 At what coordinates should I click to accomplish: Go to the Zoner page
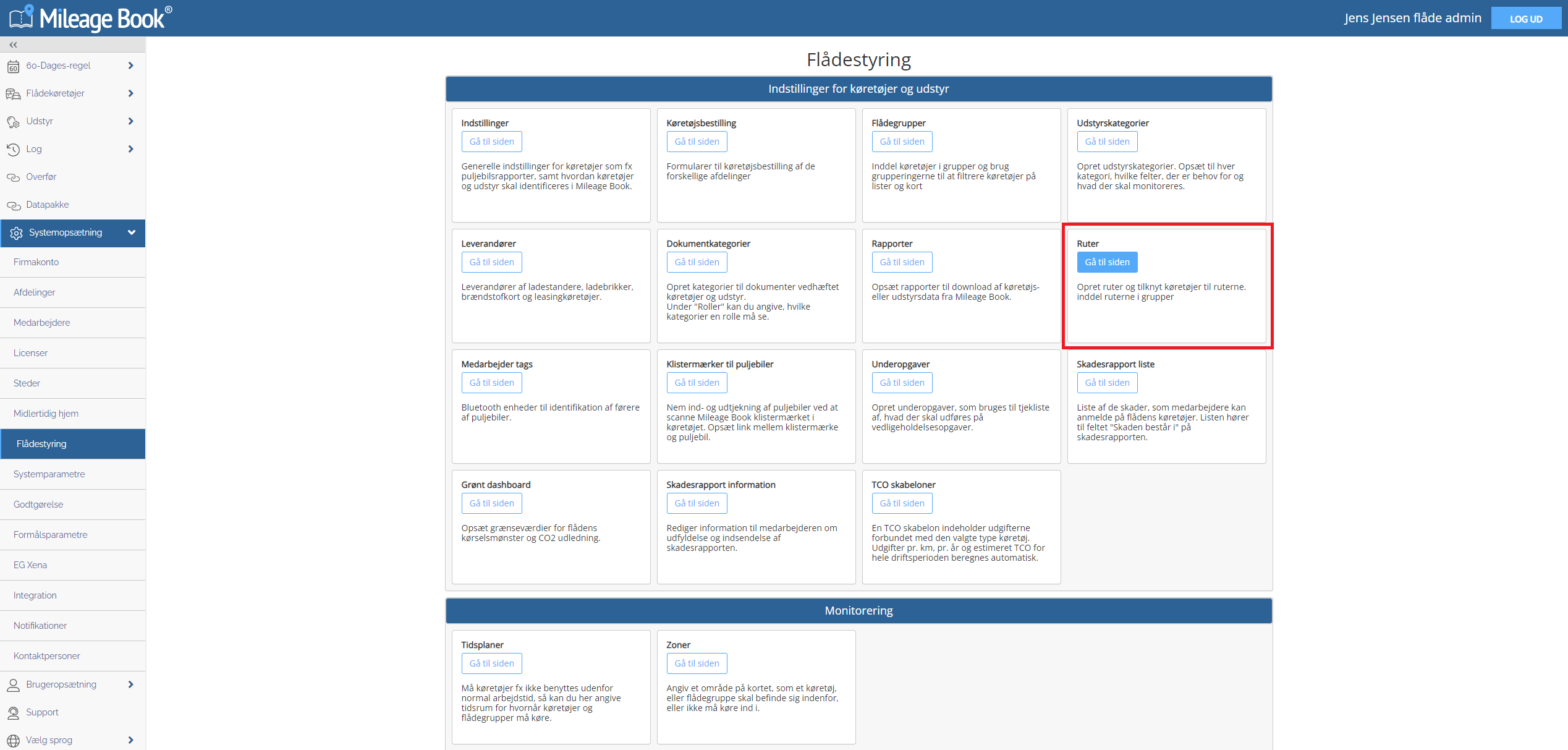[x=697, y=663]
